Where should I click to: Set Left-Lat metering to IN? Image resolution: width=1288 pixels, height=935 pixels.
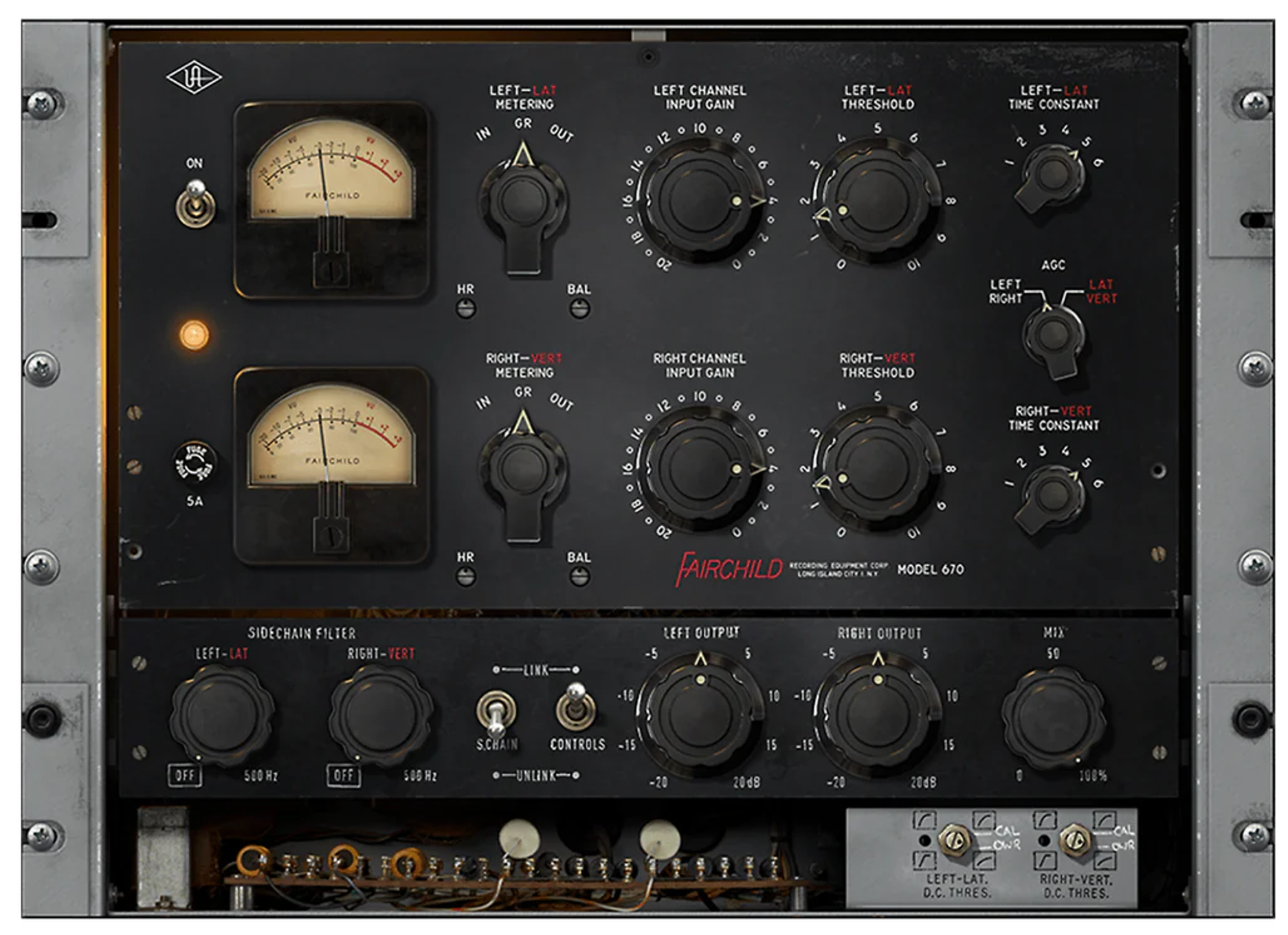(x=484, y=133)
